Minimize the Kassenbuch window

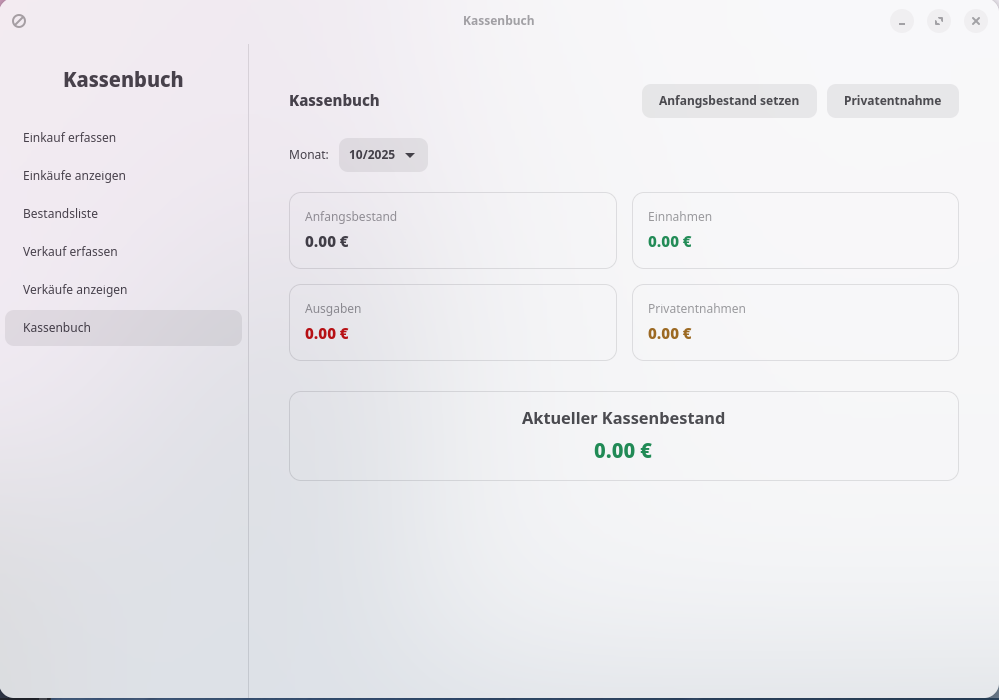(902, 21)
